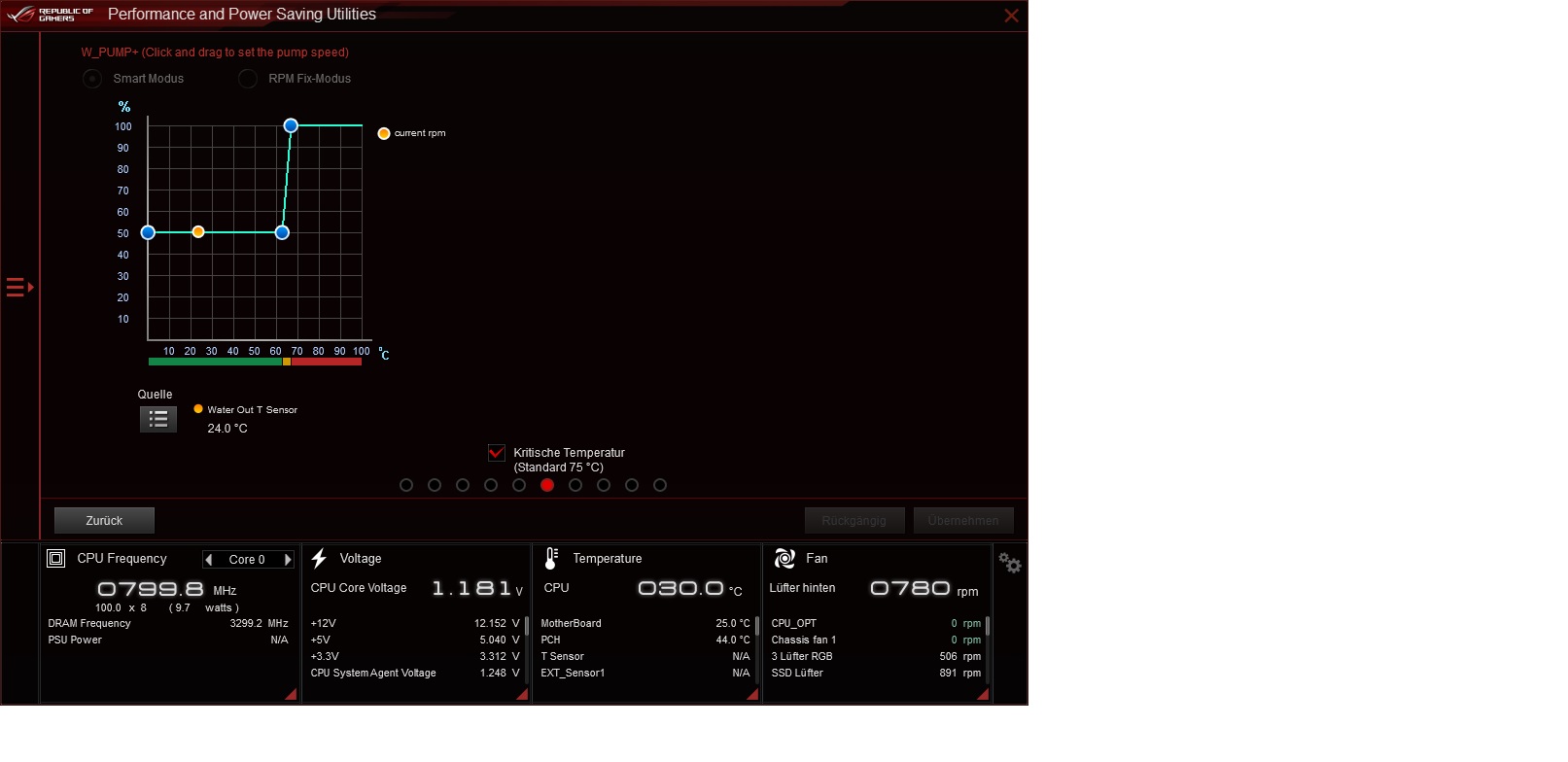Go to the eighth fan page dot

point(604,485)
